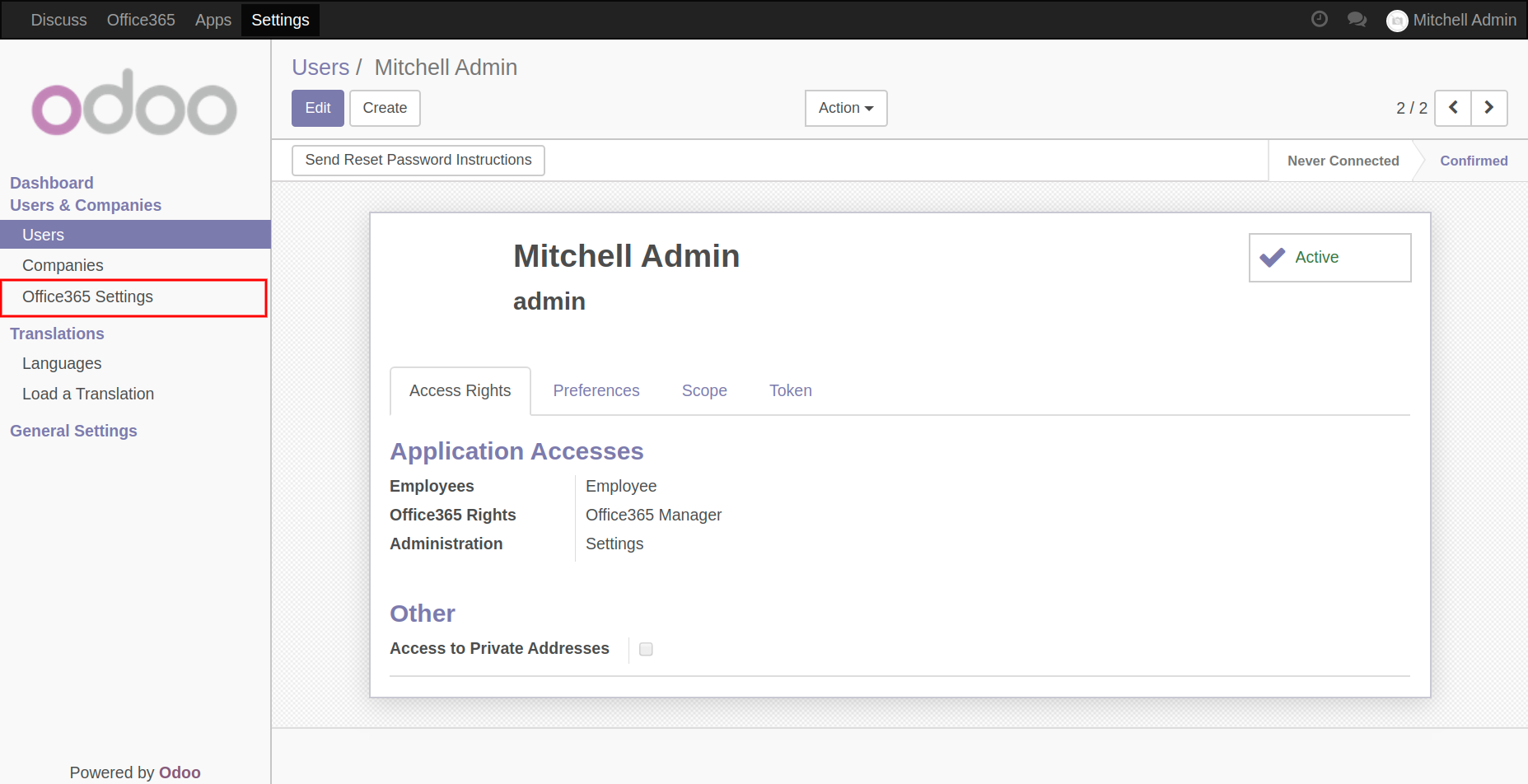Switch to the Token tab
The image size is (1528, 784).
[790, 390]
